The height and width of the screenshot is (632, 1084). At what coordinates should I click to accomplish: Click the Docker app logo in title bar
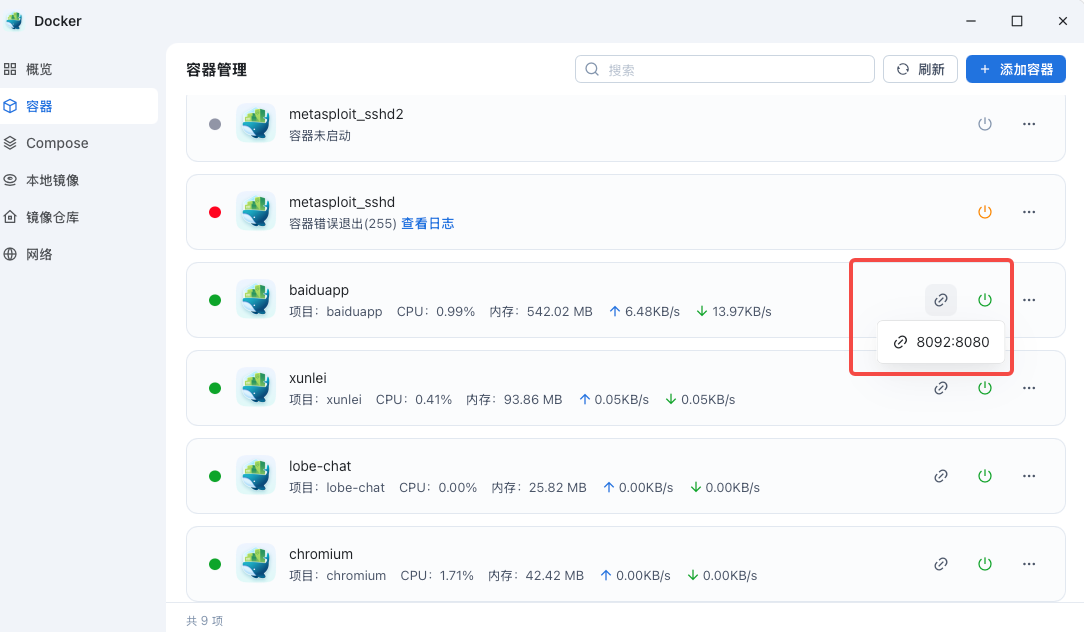[x=14, y=21]
